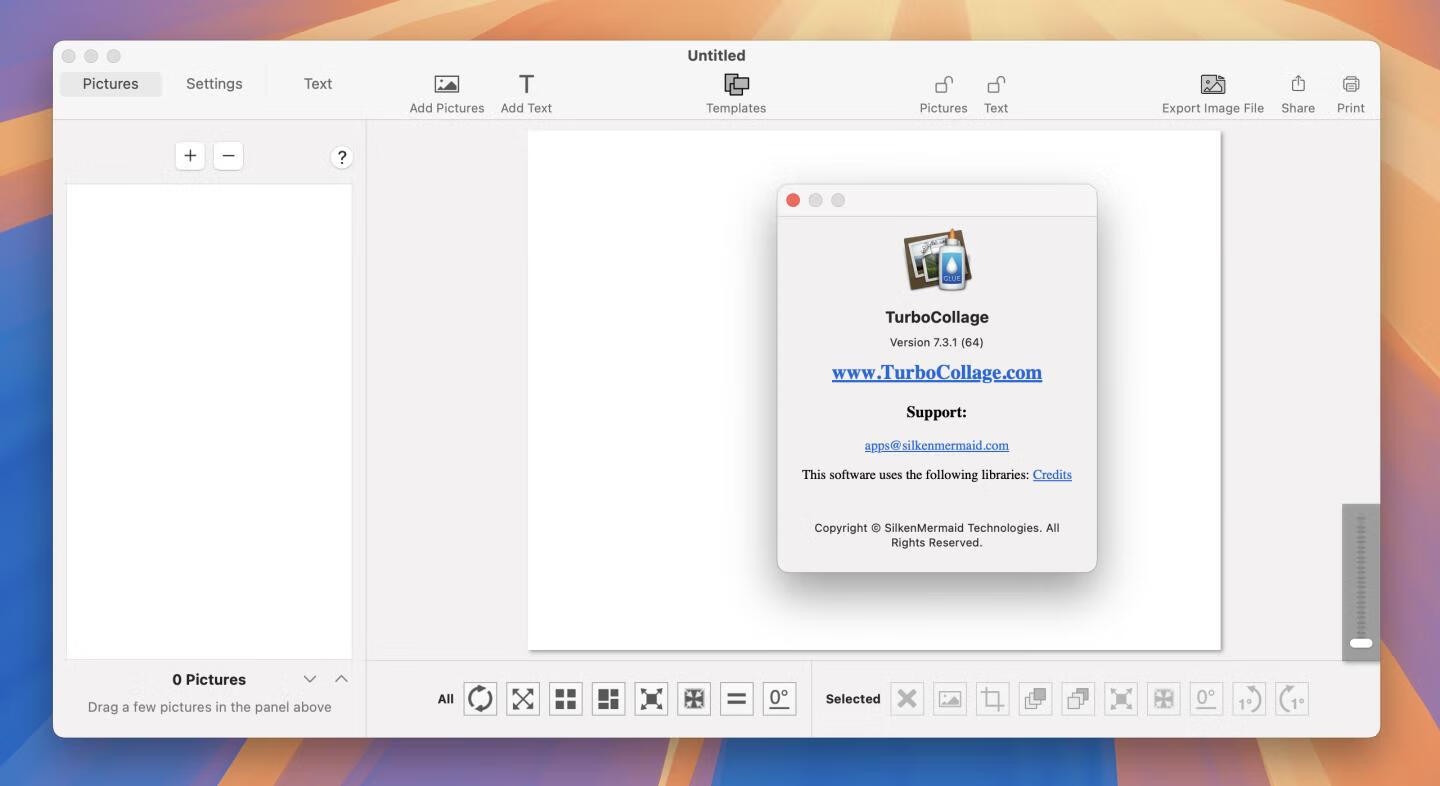The width and height of the screenshot is (1440, 786).
Task: Collapse the picture list with the down chevron
Action: coord(310,678)
